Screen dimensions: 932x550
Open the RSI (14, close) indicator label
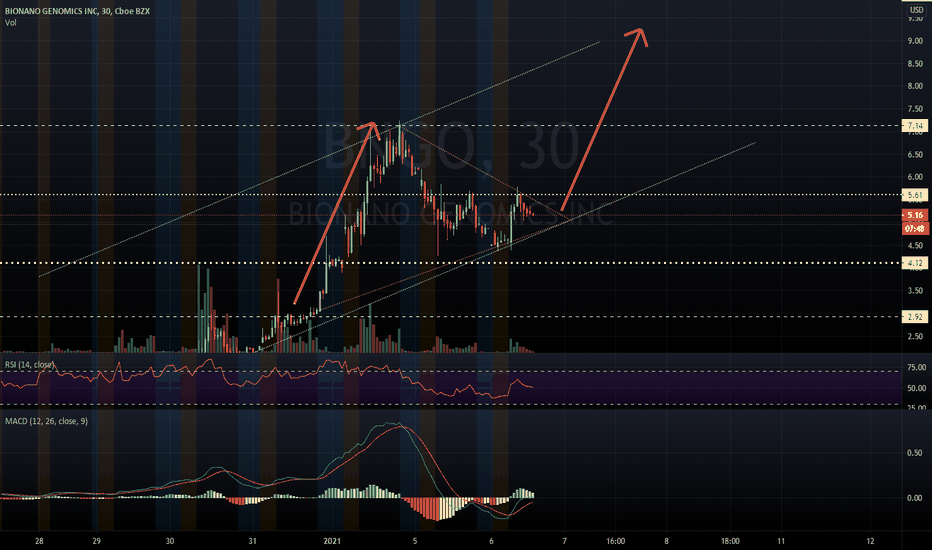click(30, 364)
